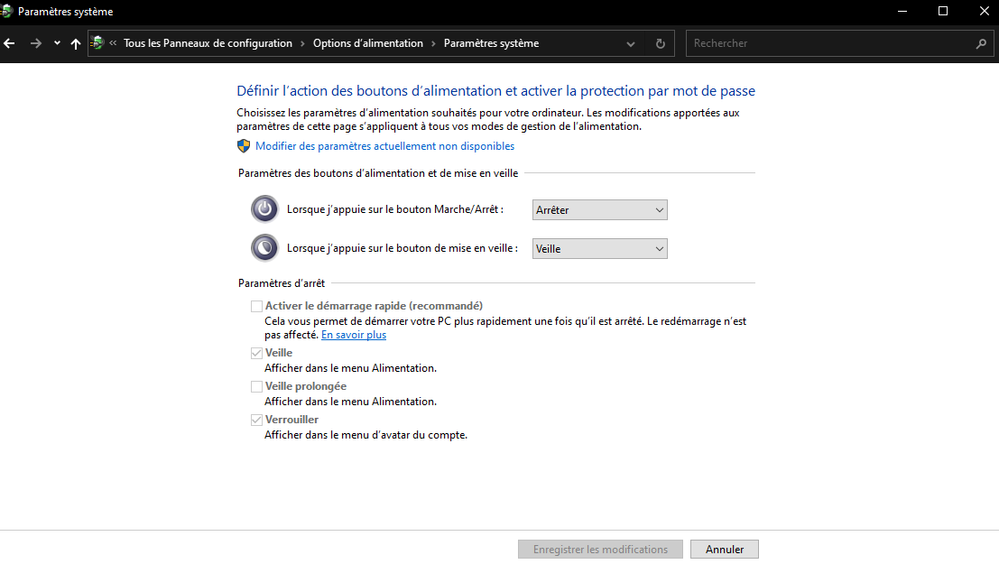
Task: Open the address bar history dropdown
Action: click(630, 44)
